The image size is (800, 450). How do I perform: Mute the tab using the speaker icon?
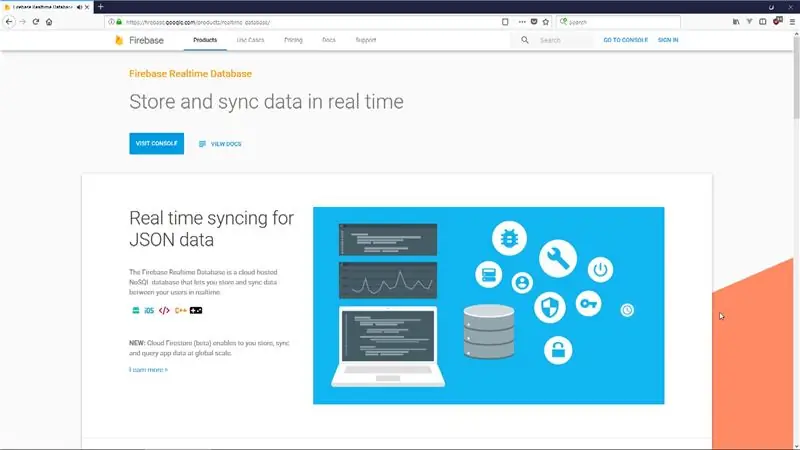click(x=79, y=7)
